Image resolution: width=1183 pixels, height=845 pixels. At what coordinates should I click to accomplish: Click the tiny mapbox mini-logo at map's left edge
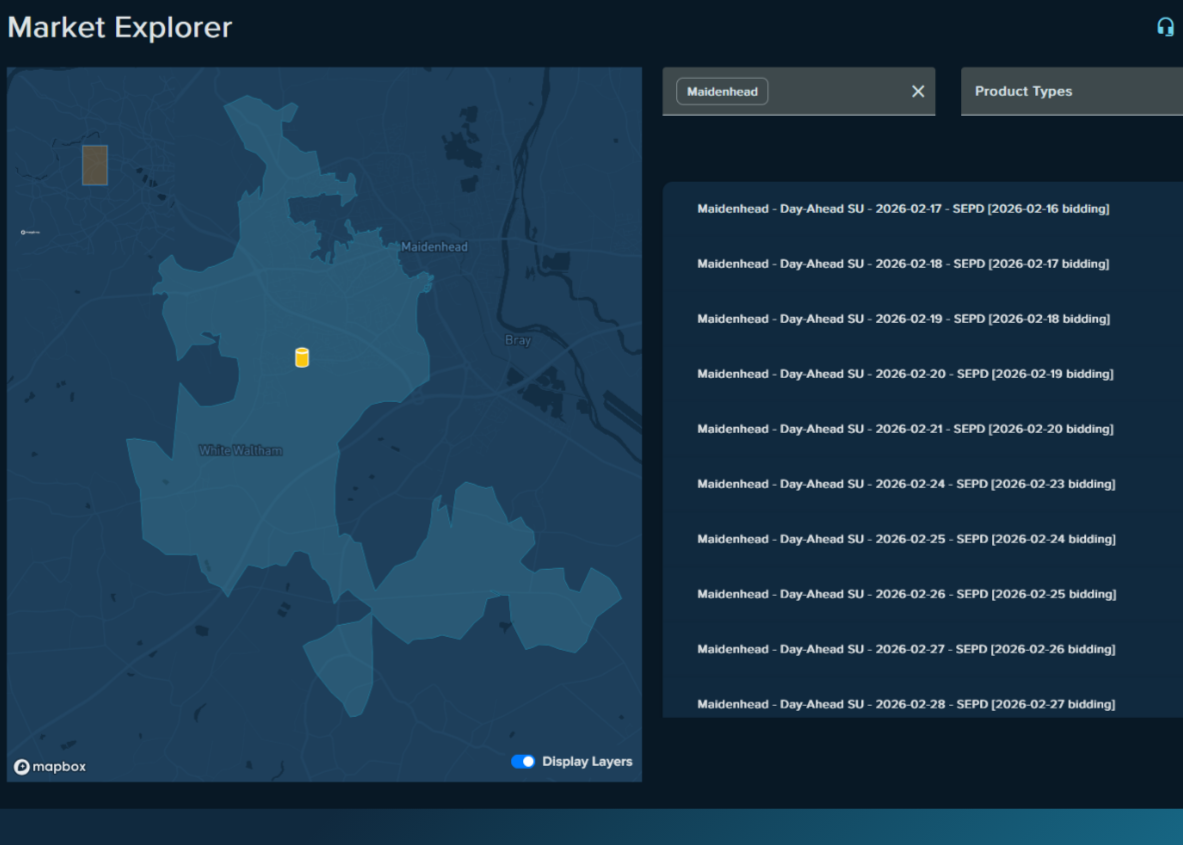tap(30, 232)
